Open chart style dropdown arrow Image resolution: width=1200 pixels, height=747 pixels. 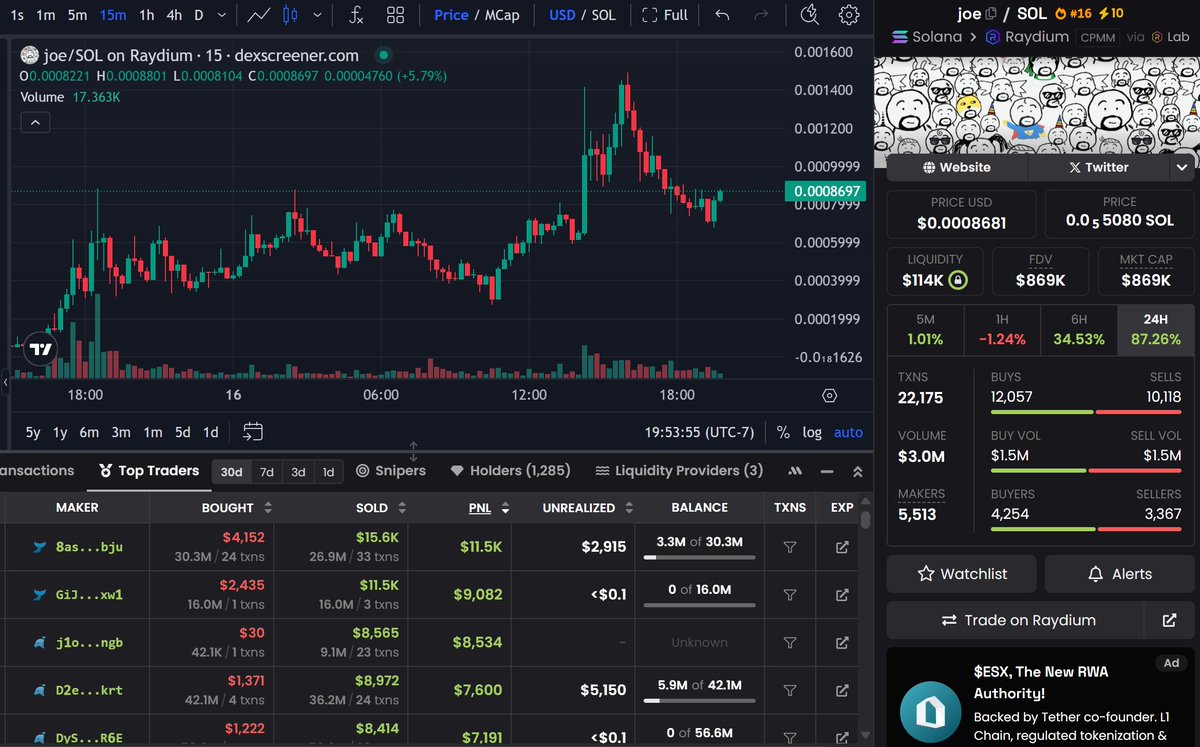(318, 15)
